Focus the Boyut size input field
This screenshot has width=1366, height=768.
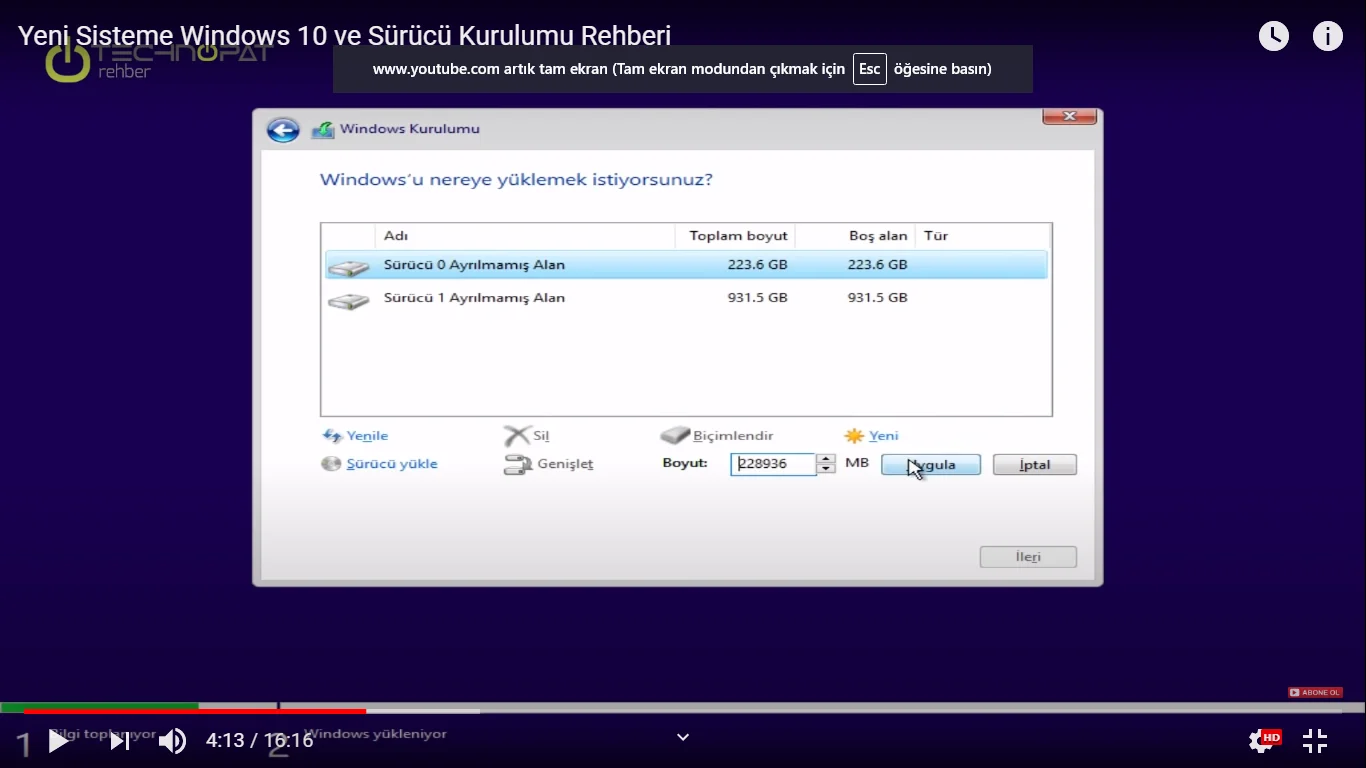[x=773, y=464]
